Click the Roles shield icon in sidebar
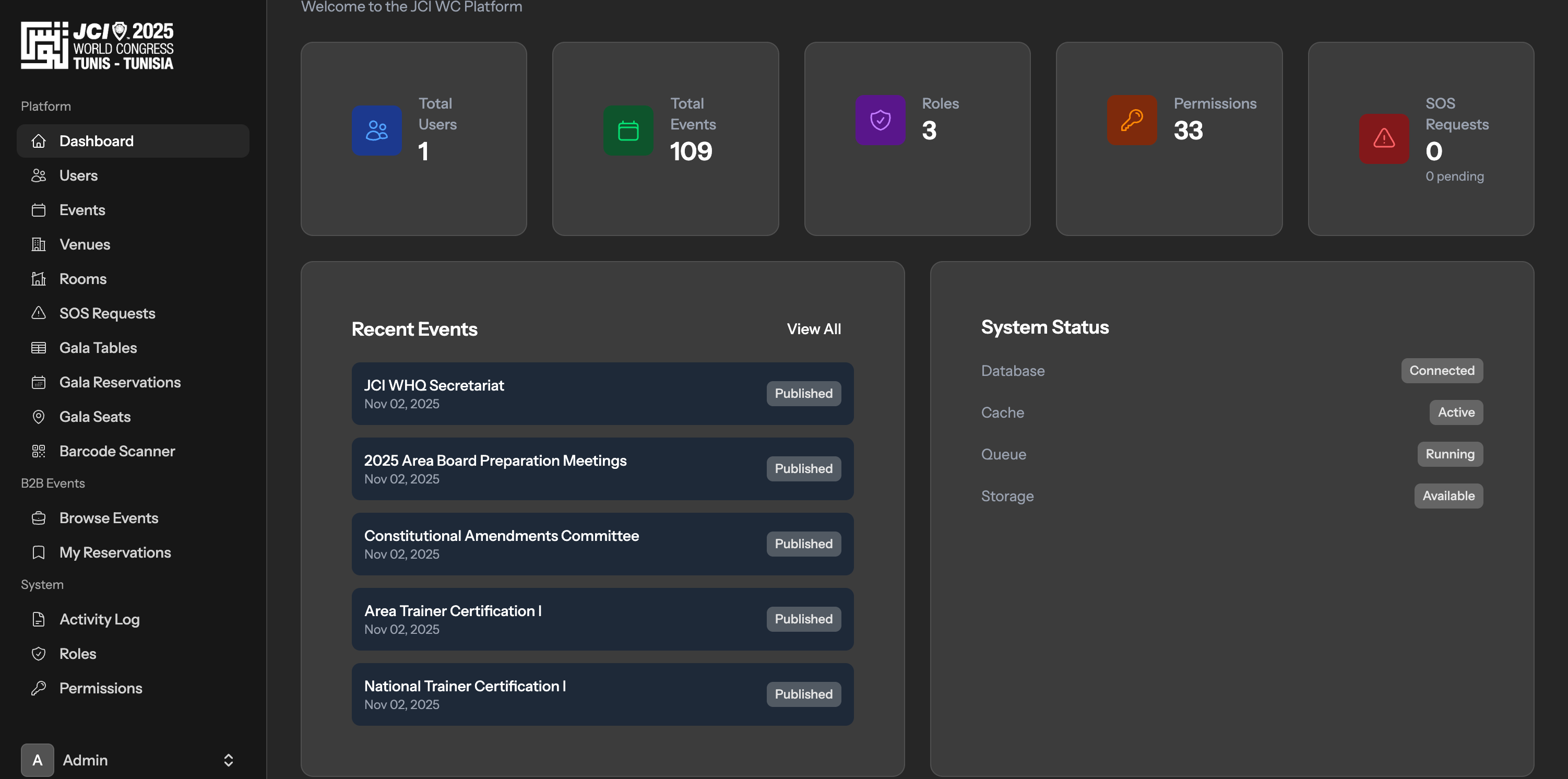Image resolution: width=1568 pixels, height=779 pixels. coord(38,654)
